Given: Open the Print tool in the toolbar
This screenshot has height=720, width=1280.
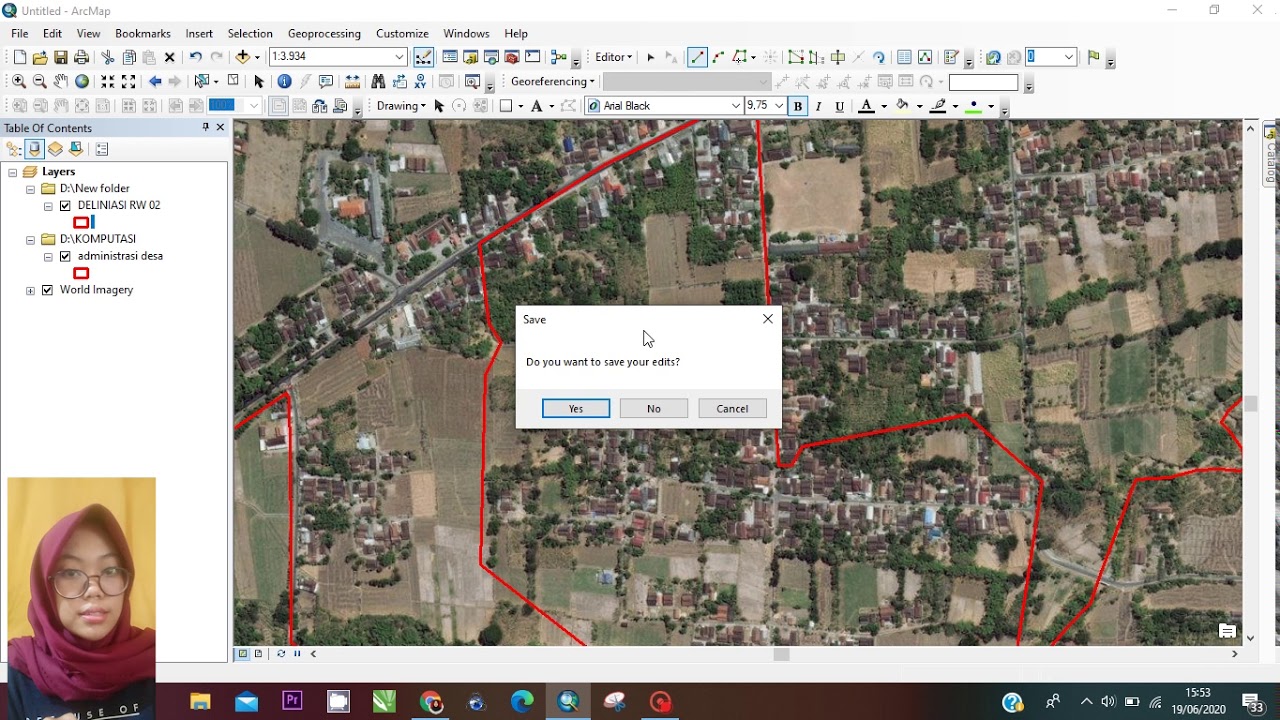Looking at the screenshot, I should click(x=82, y=58).
